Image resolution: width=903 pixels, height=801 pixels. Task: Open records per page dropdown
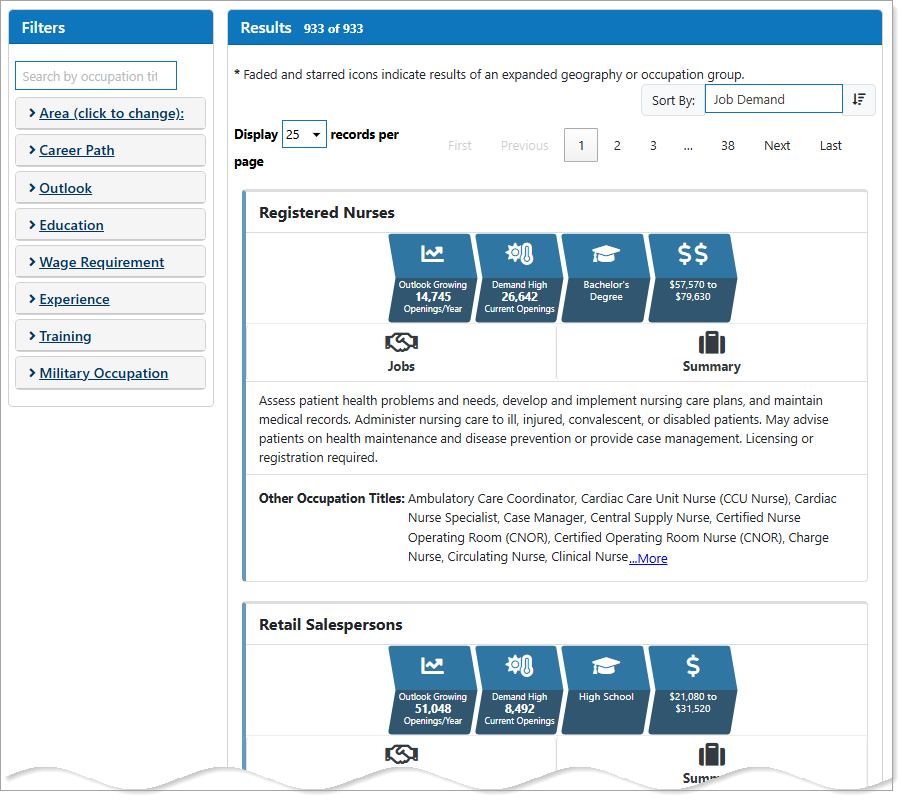(304, 134)
